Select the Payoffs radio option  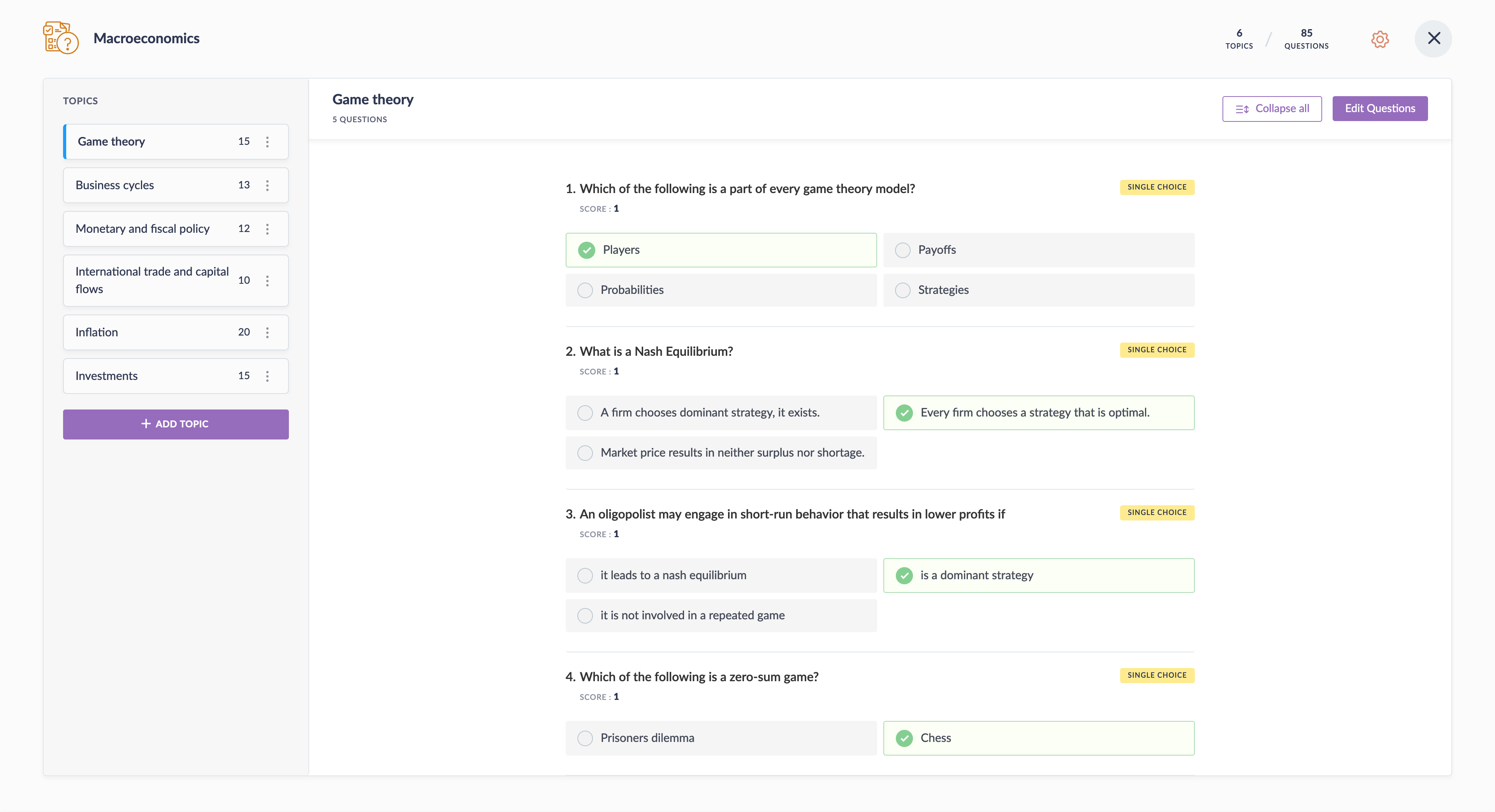click(902, 250)
